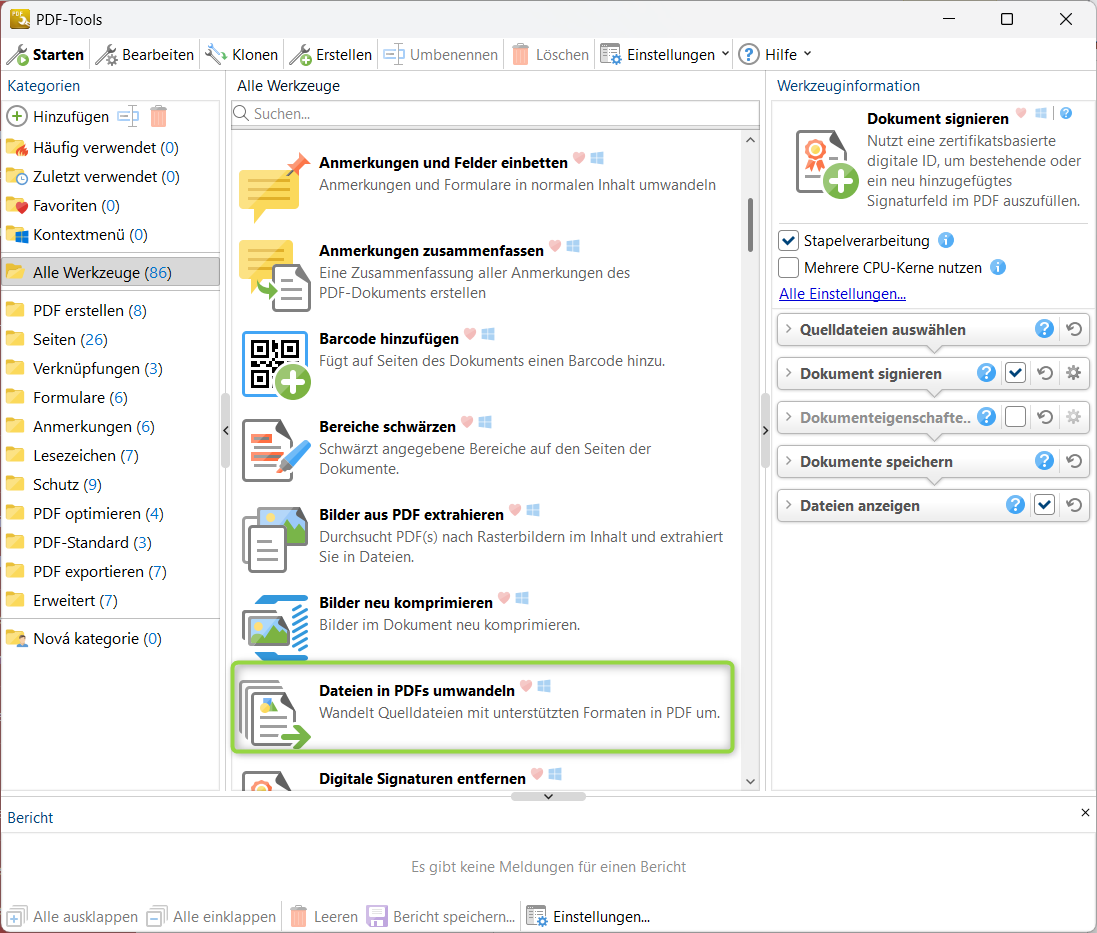Favorite Dokument signieren via heart icon
Image resolution: width=1097 pixels, height=933 pixels.
[1021, 113]
